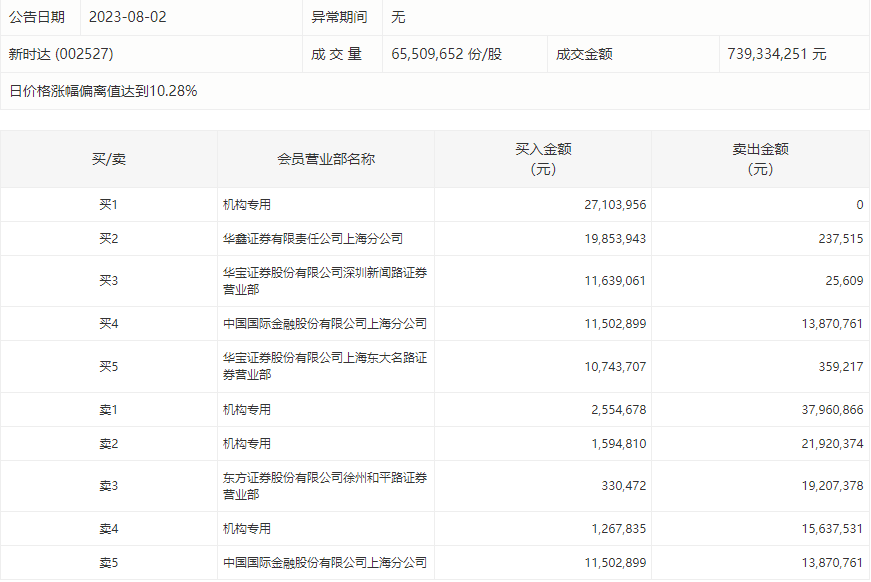
Task: Click the 会员营业部名称 column header
Action: click(x=326, y=159)
